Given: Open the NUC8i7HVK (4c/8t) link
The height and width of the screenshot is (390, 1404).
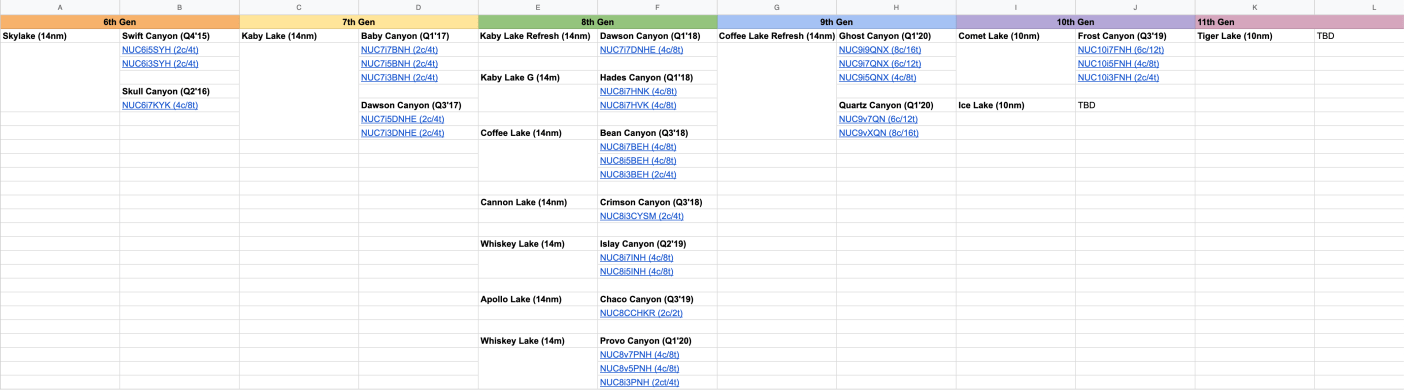Looking at the screenshot, I should pos(638,105).
